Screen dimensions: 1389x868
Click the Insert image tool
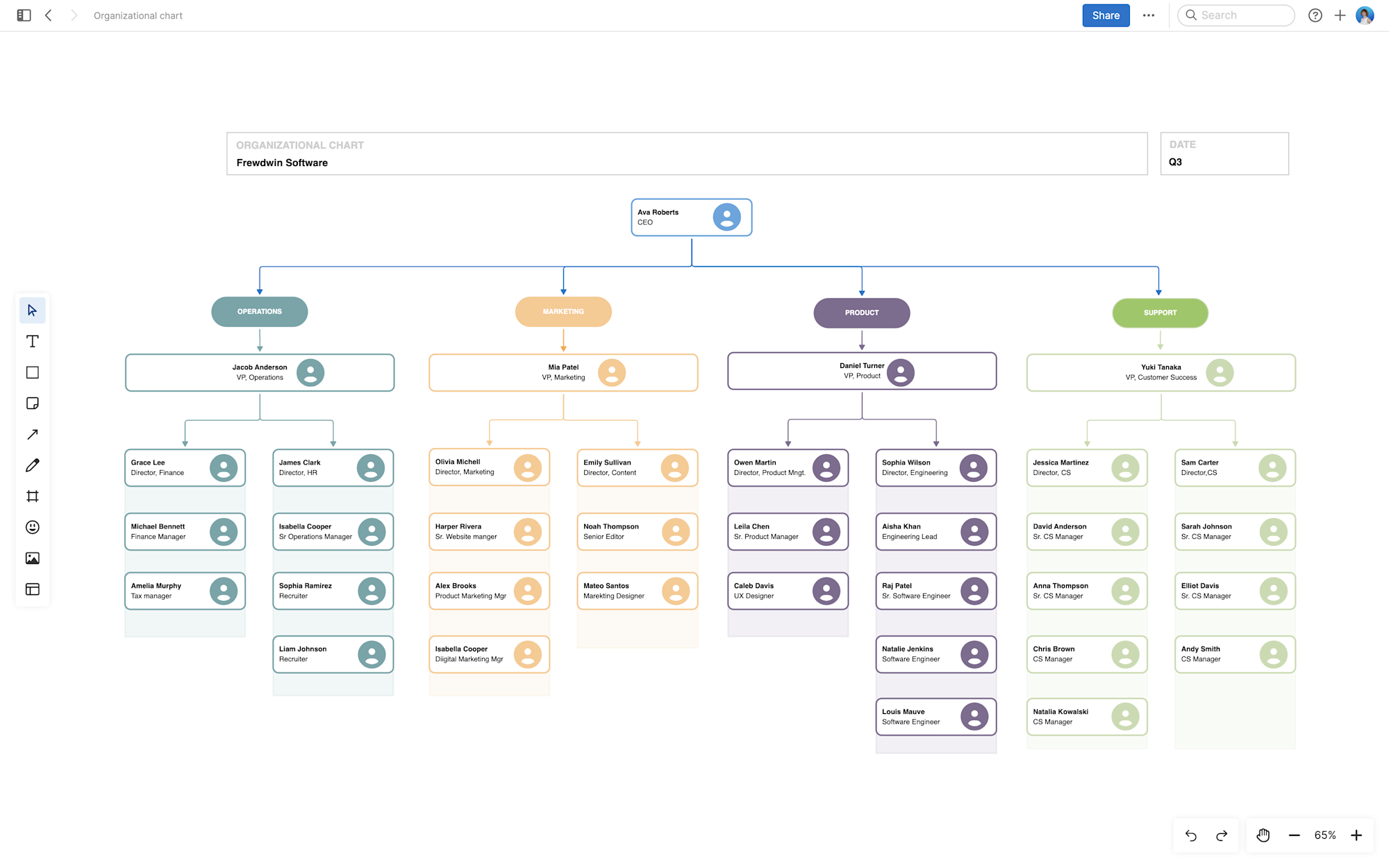click(32, 558)
